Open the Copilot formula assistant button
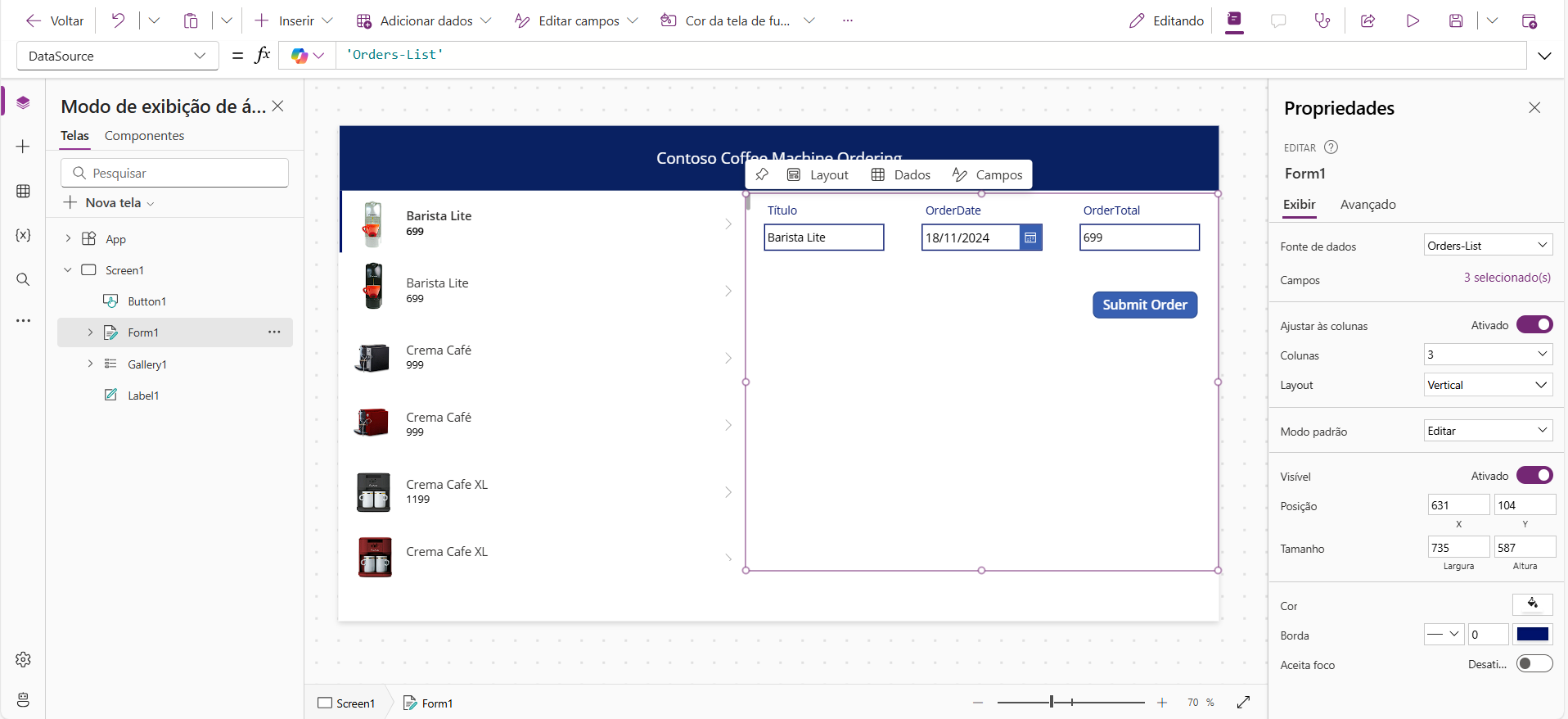The width and height of the screenshot is (1568, 719). (x=308, y=55)
